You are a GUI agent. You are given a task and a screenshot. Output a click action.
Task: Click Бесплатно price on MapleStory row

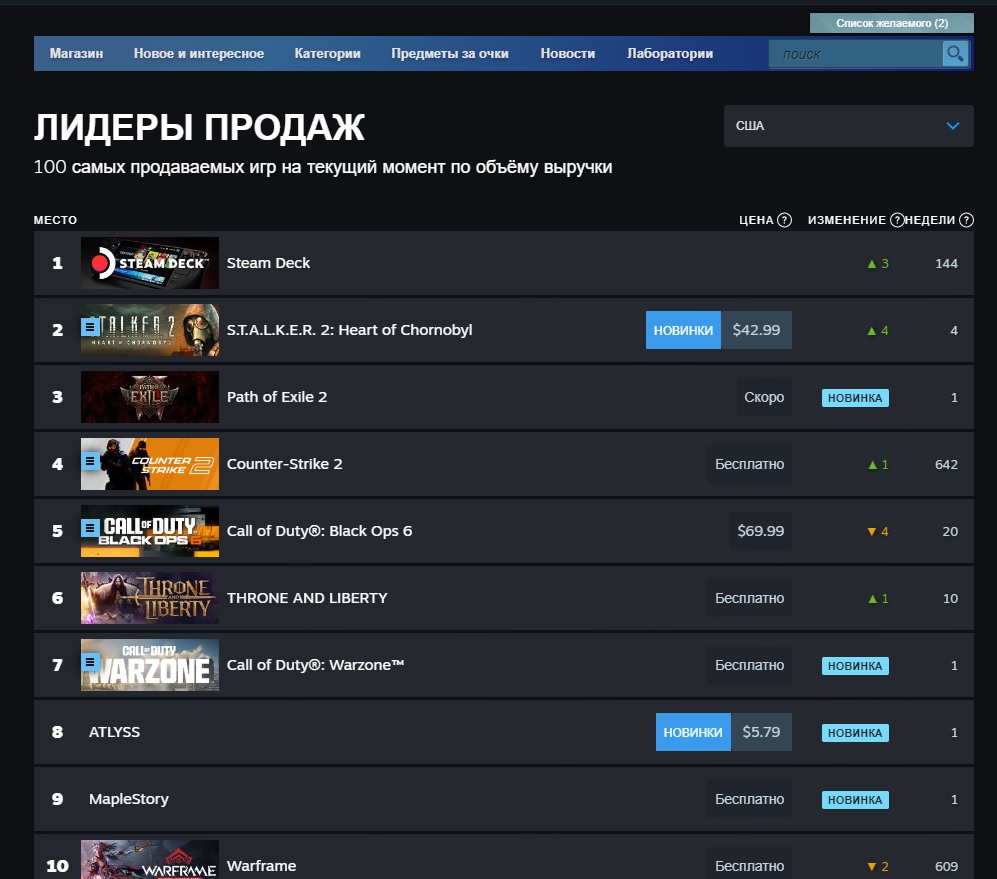pyautogui.click(x=750, y=799)
